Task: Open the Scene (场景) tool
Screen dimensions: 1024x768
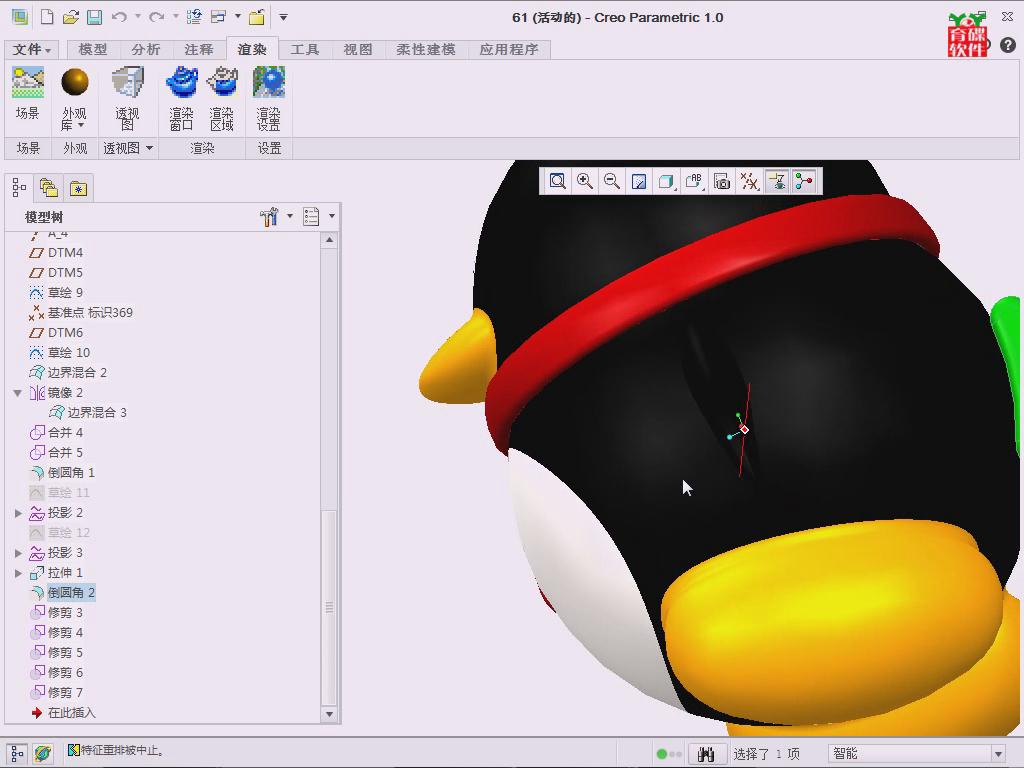Action: 27,94
